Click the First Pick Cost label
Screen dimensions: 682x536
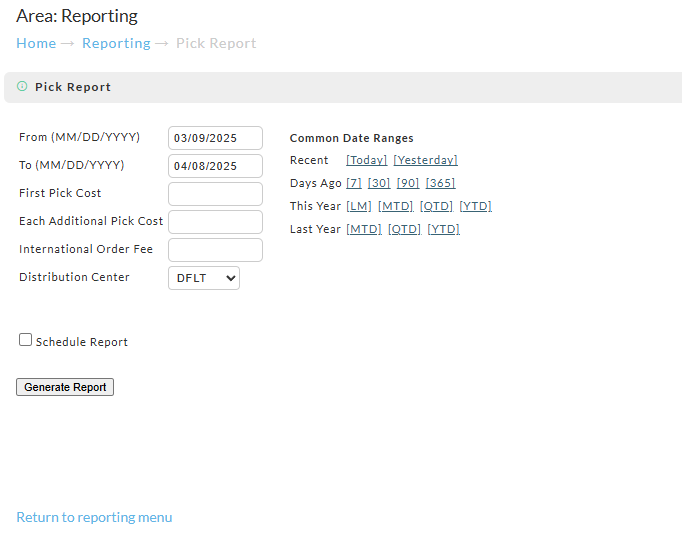click(x=60, y=193)
